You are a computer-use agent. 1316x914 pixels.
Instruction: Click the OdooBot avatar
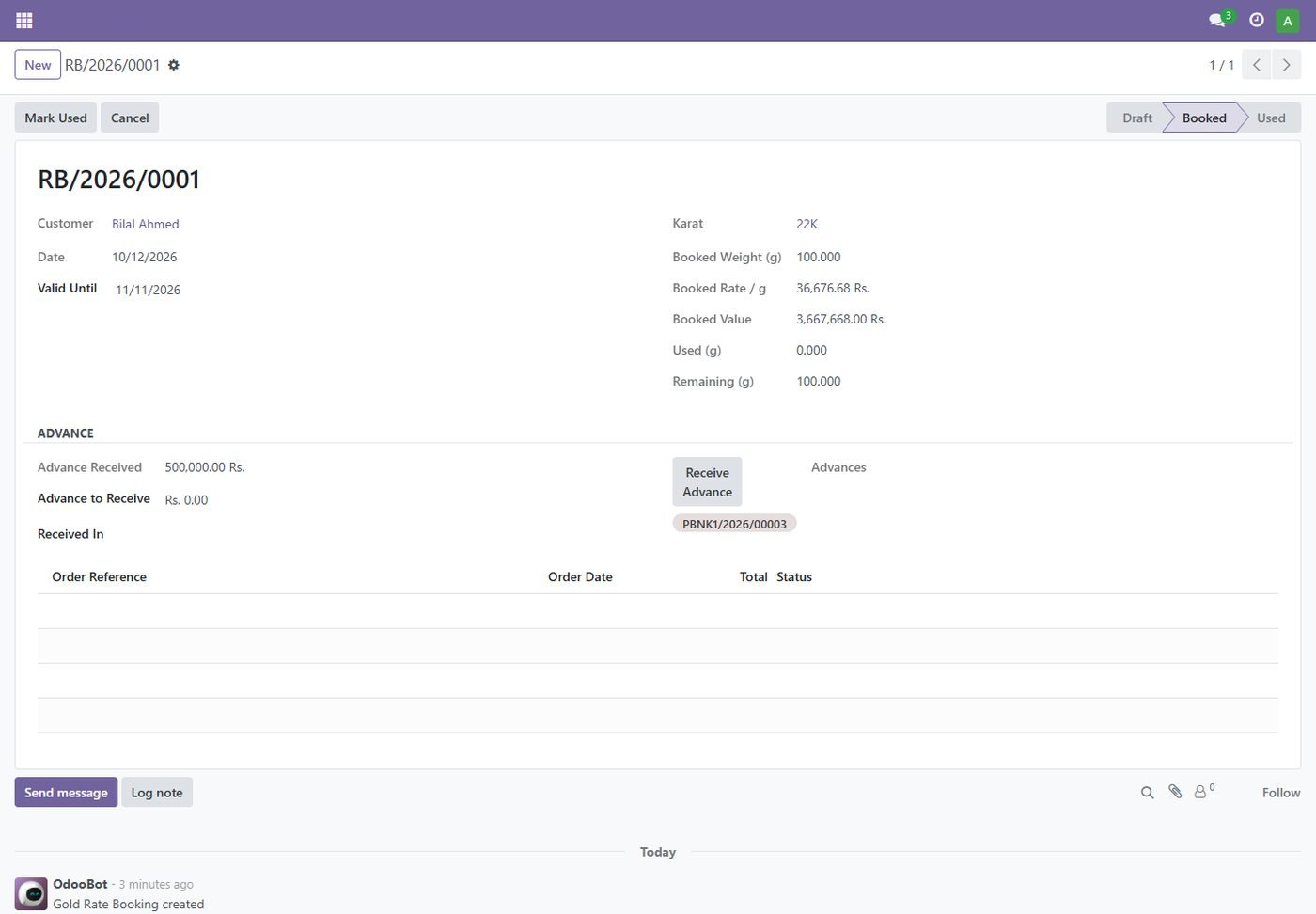pyautogui.click(x=31, y=893)
